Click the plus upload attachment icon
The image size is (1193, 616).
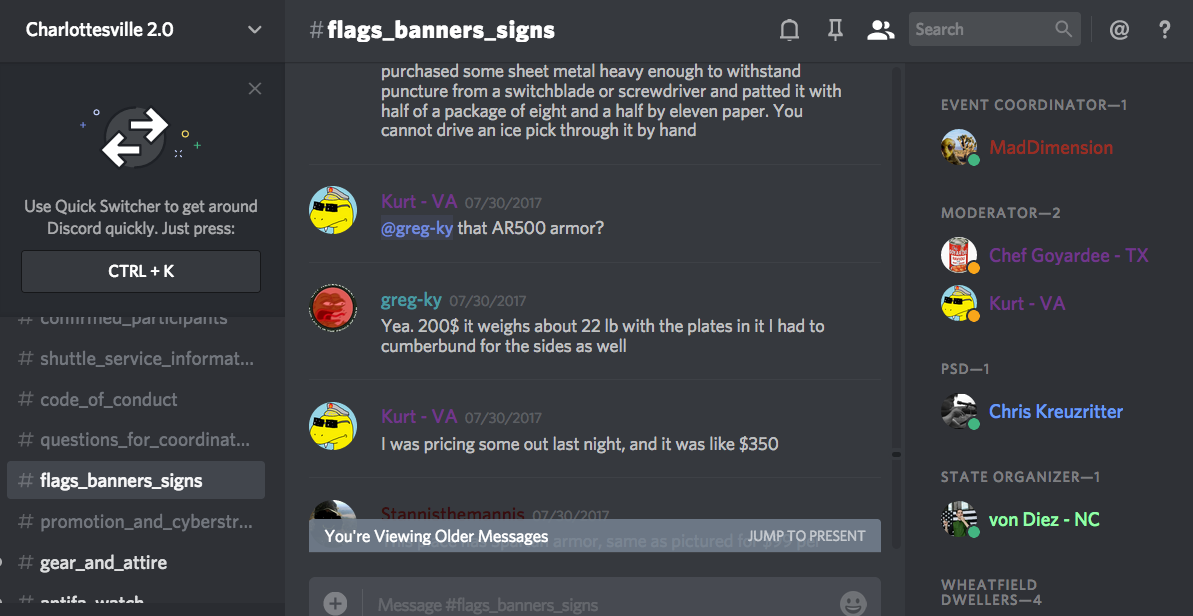(336, 604)
